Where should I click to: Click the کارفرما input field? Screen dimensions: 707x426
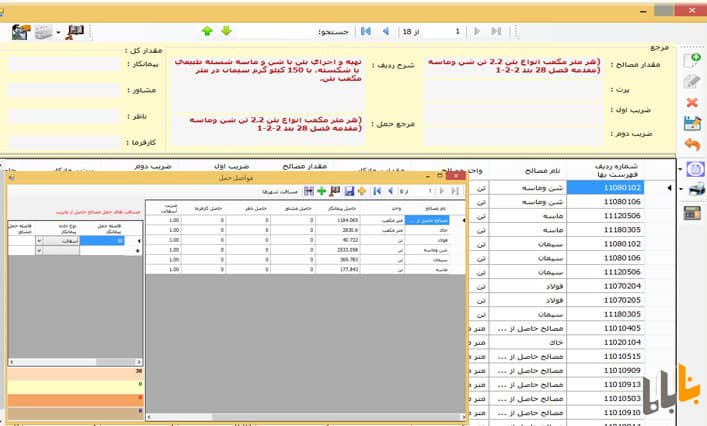[64, 142]
